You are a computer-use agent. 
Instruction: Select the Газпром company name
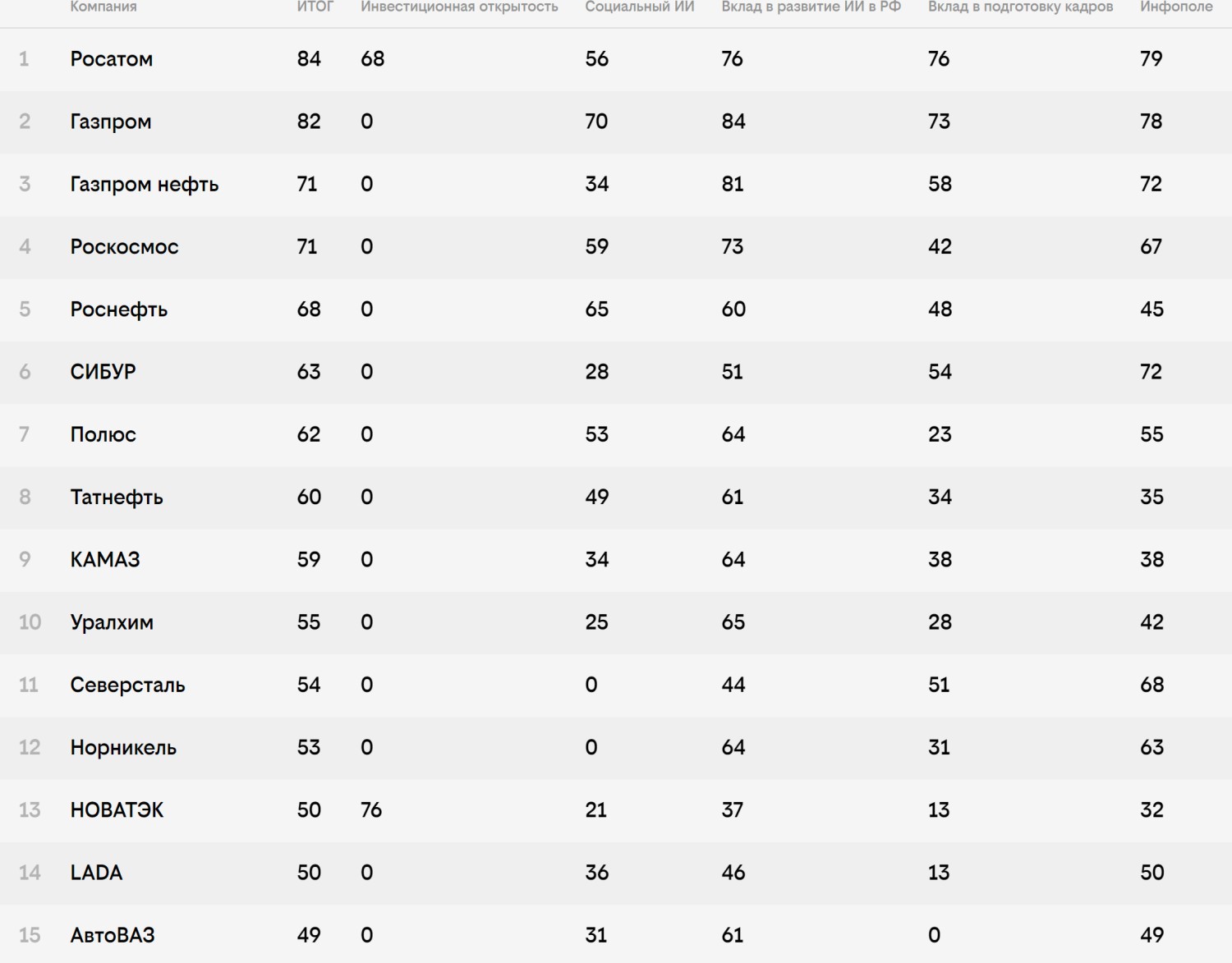point(111,122)
